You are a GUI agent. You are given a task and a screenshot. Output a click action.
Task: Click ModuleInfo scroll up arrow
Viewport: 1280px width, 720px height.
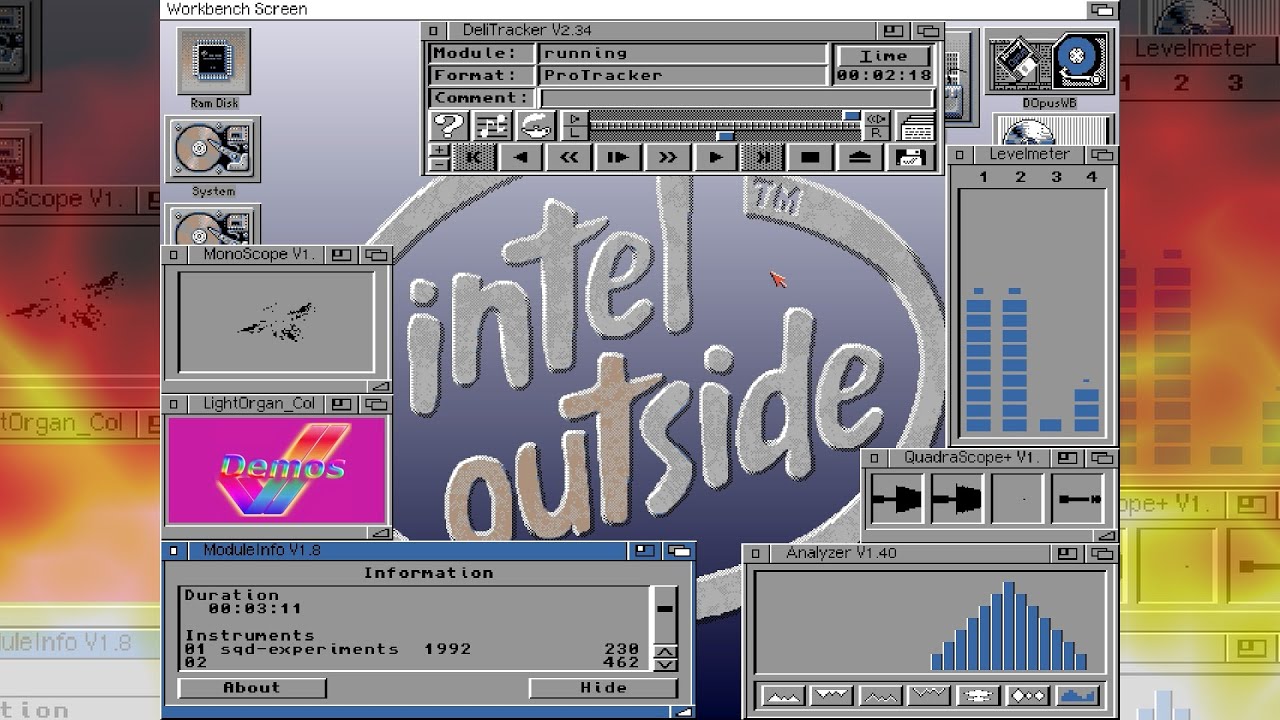click(x=665, y=652)
